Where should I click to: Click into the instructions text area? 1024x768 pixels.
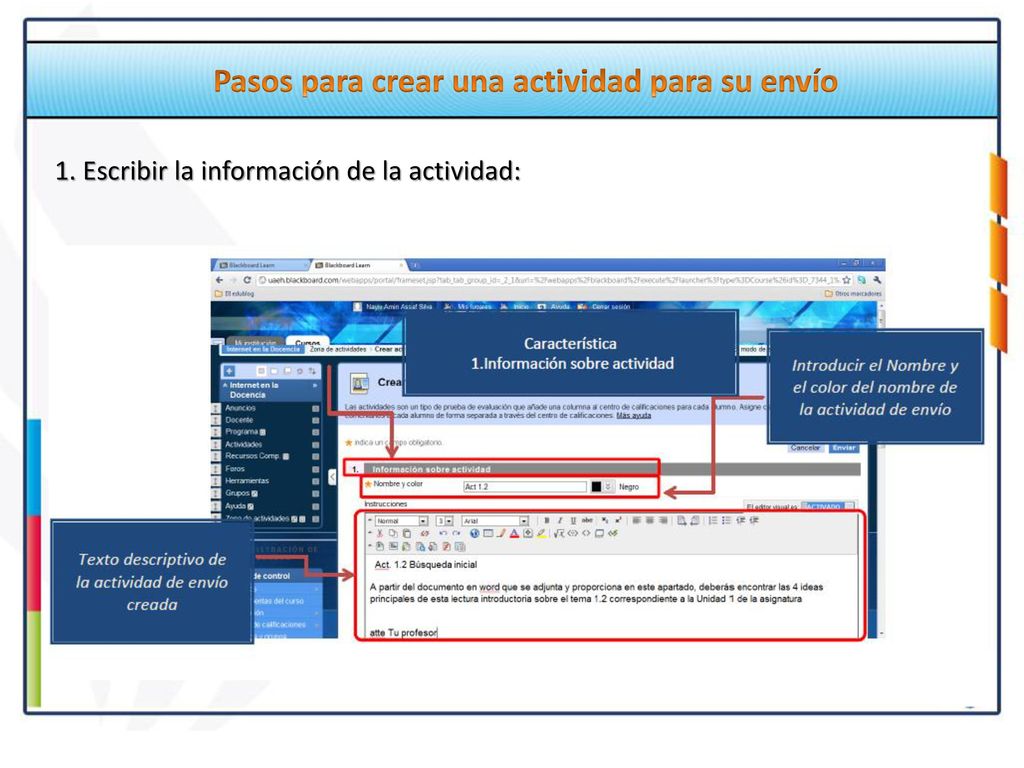click(611, 596)
